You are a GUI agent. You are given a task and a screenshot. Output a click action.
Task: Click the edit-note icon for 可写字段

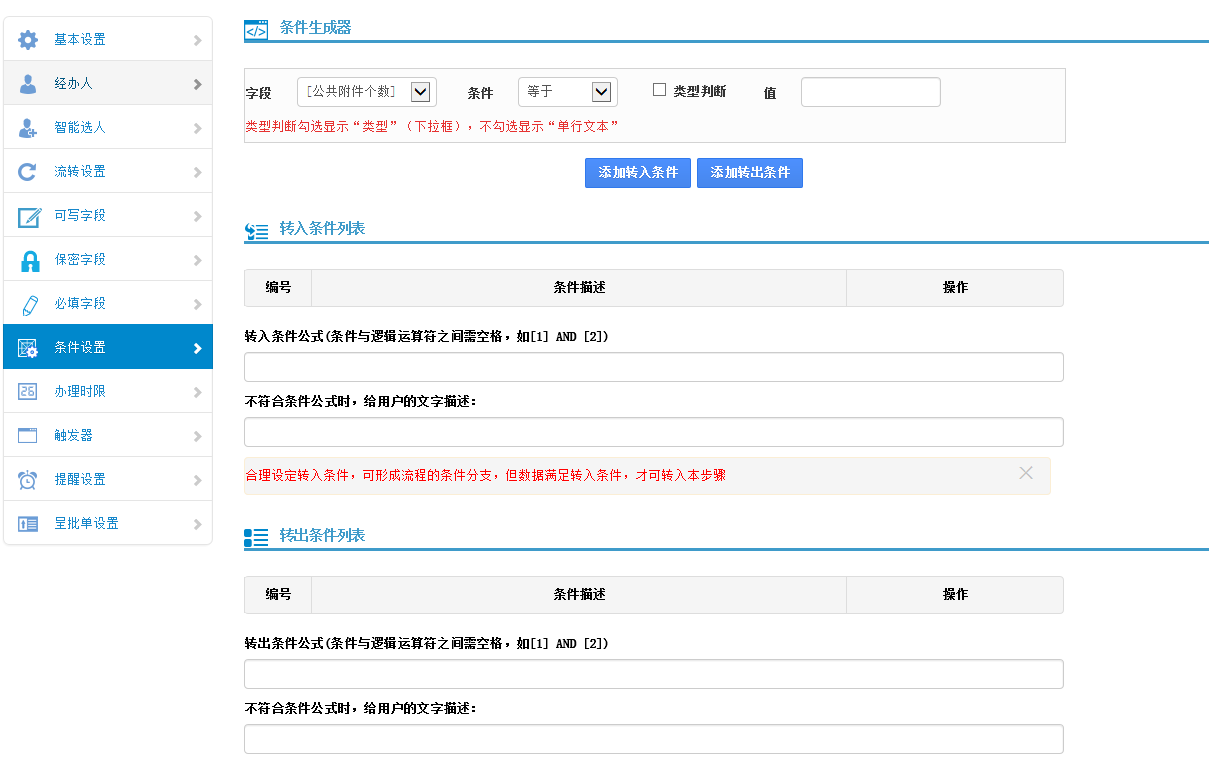point(29,216)
